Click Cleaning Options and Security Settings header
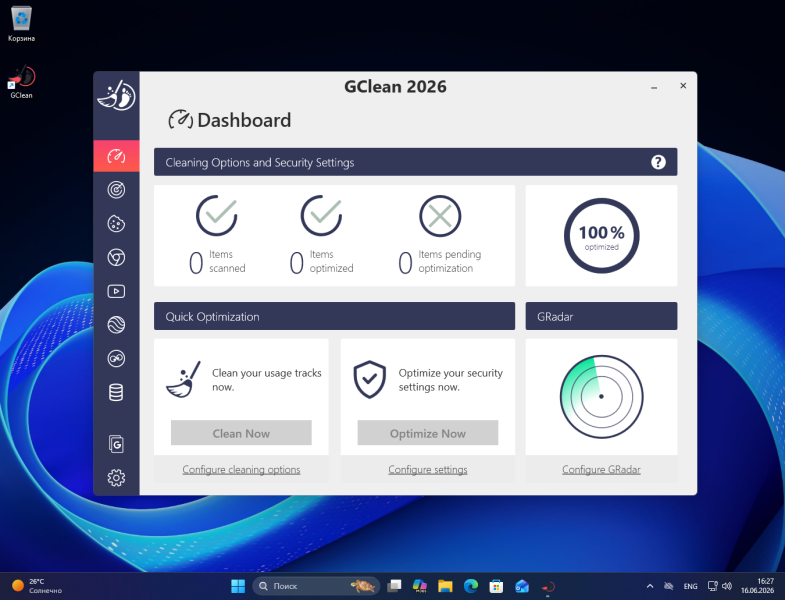 [x=415, y=162]
